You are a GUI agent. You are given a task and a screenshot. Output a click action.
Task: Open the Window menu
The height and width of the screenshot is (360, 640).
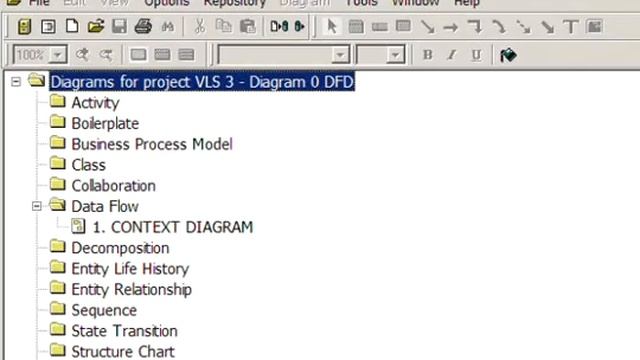[416, 3]
